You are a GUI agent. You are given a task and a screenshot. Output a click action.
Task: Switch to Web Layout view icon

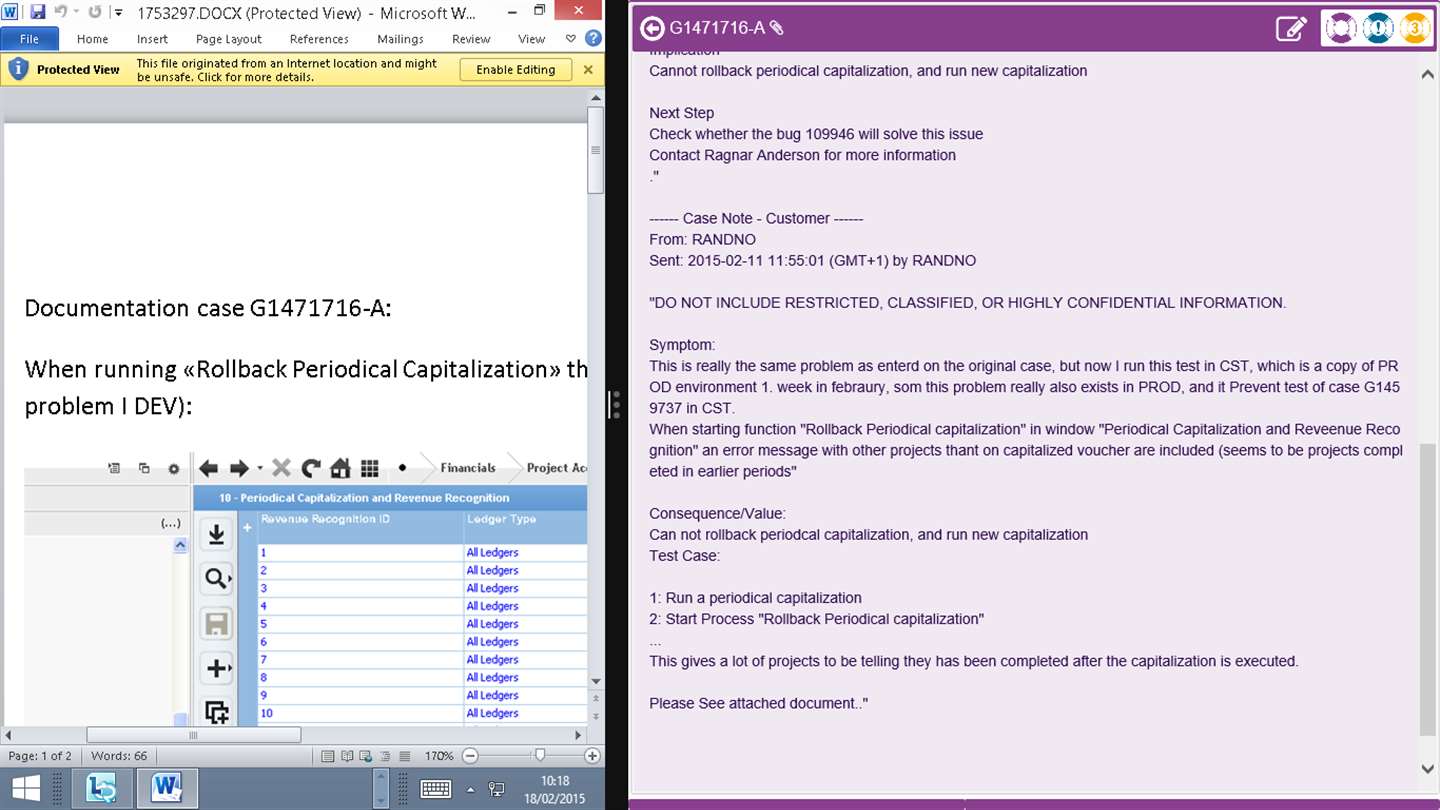366,757
